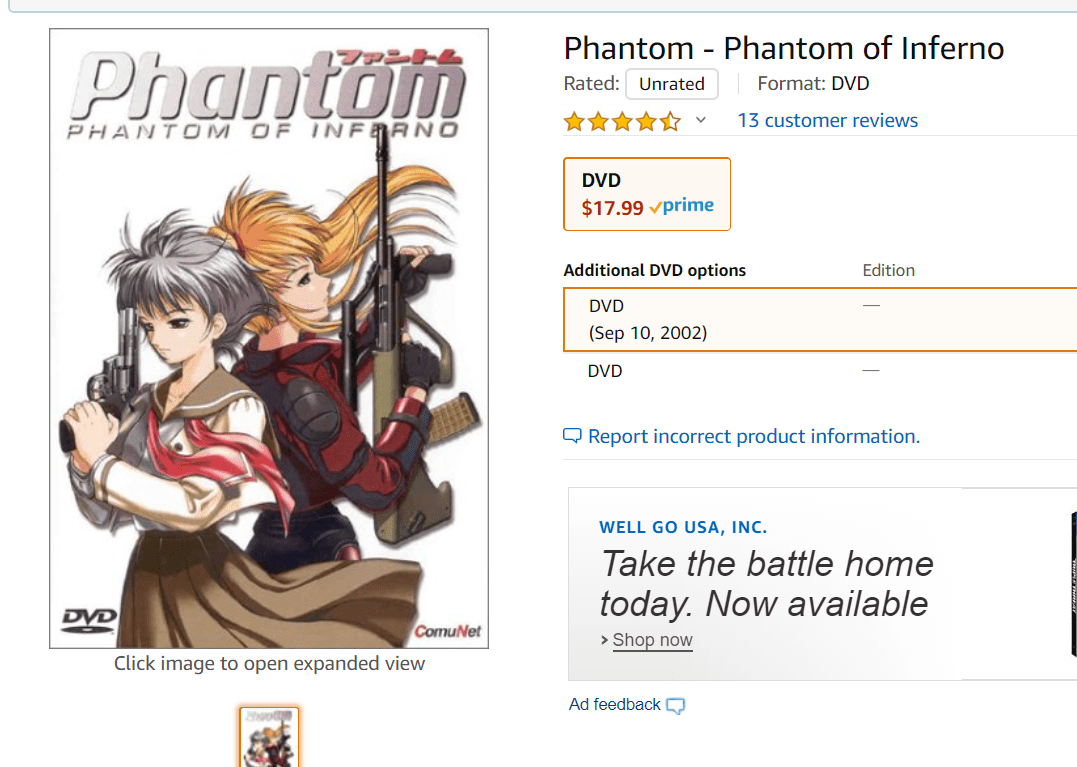This screenshot has height=767, width=1077.
Task: Choose the second DVD option row
Action: click(x=820, y=371)
